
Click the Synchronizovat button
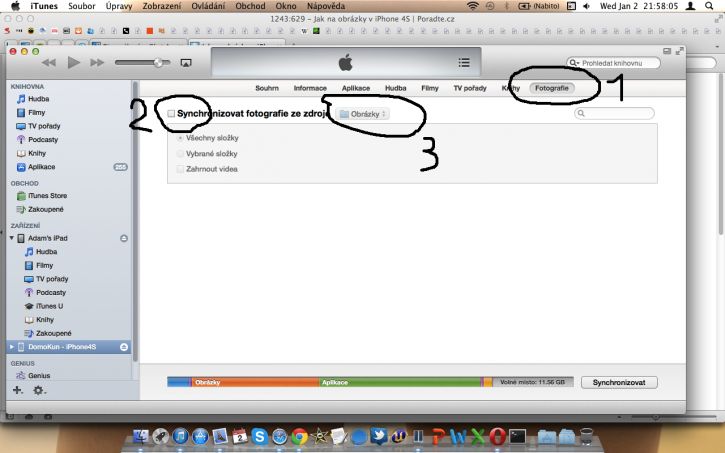point(619,382)
